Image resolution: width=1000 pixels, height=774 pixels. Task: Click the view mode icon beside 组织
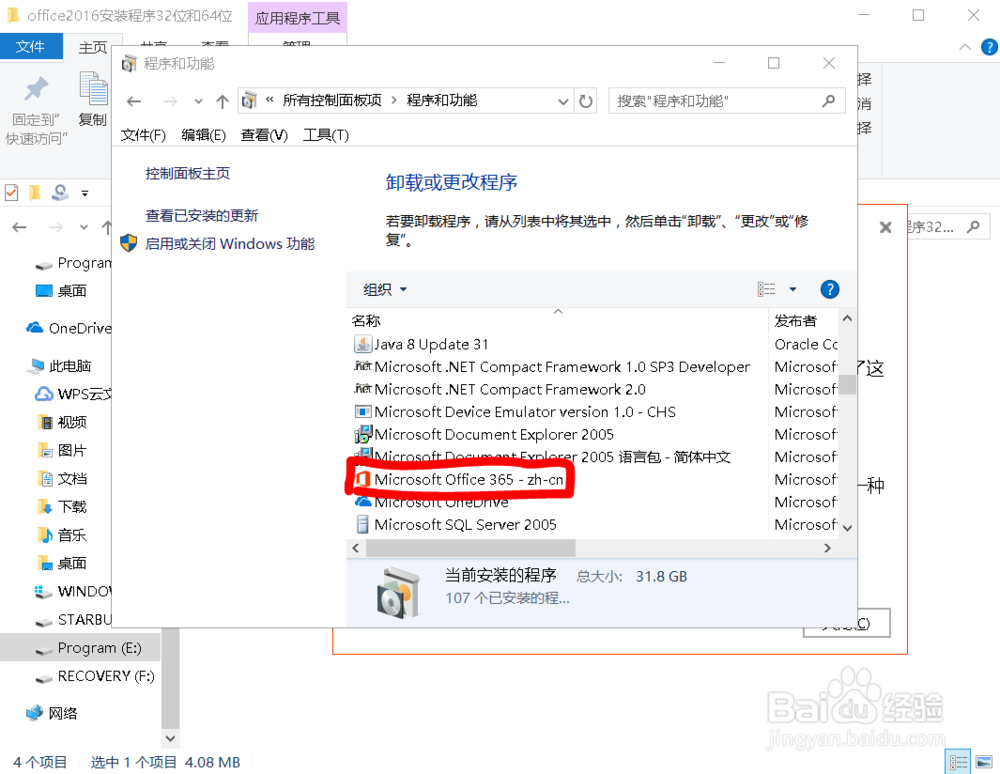(x=766, y=289)
